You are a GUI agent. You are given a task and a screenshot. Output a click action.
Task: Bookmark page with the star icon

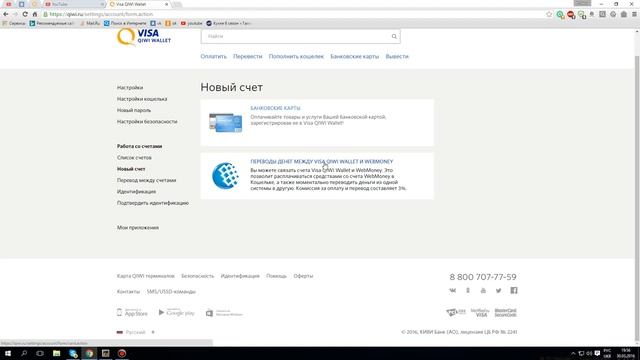pos(549,14)
